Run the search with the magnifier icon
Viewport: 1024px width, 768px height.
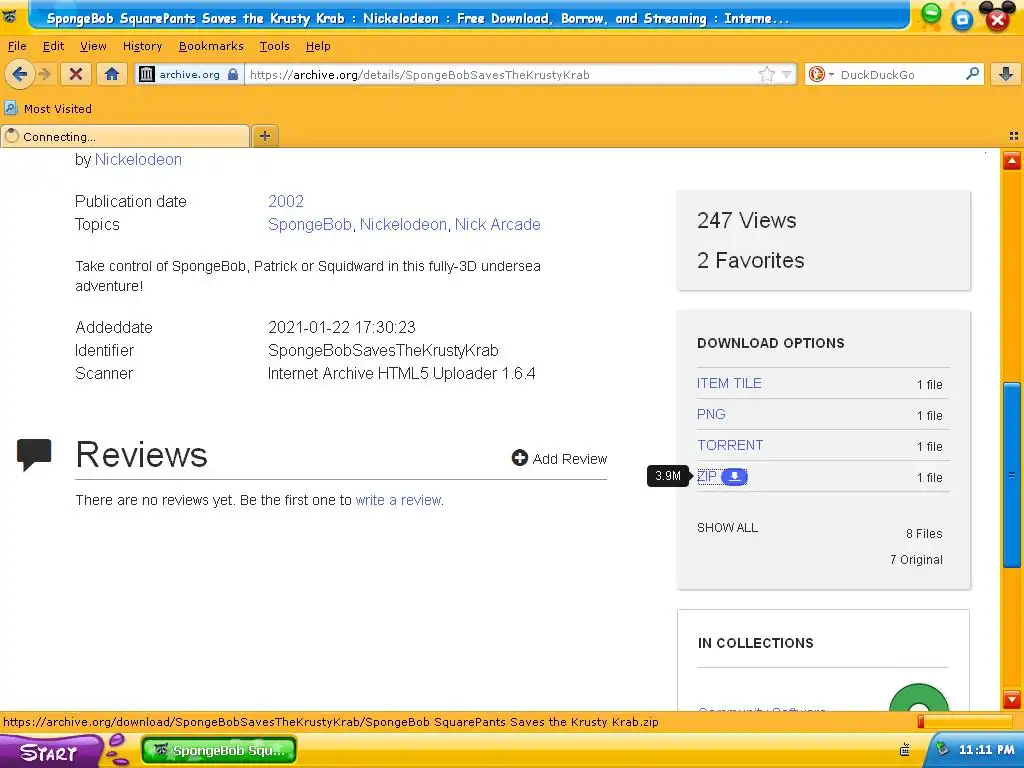coord(972,74)
